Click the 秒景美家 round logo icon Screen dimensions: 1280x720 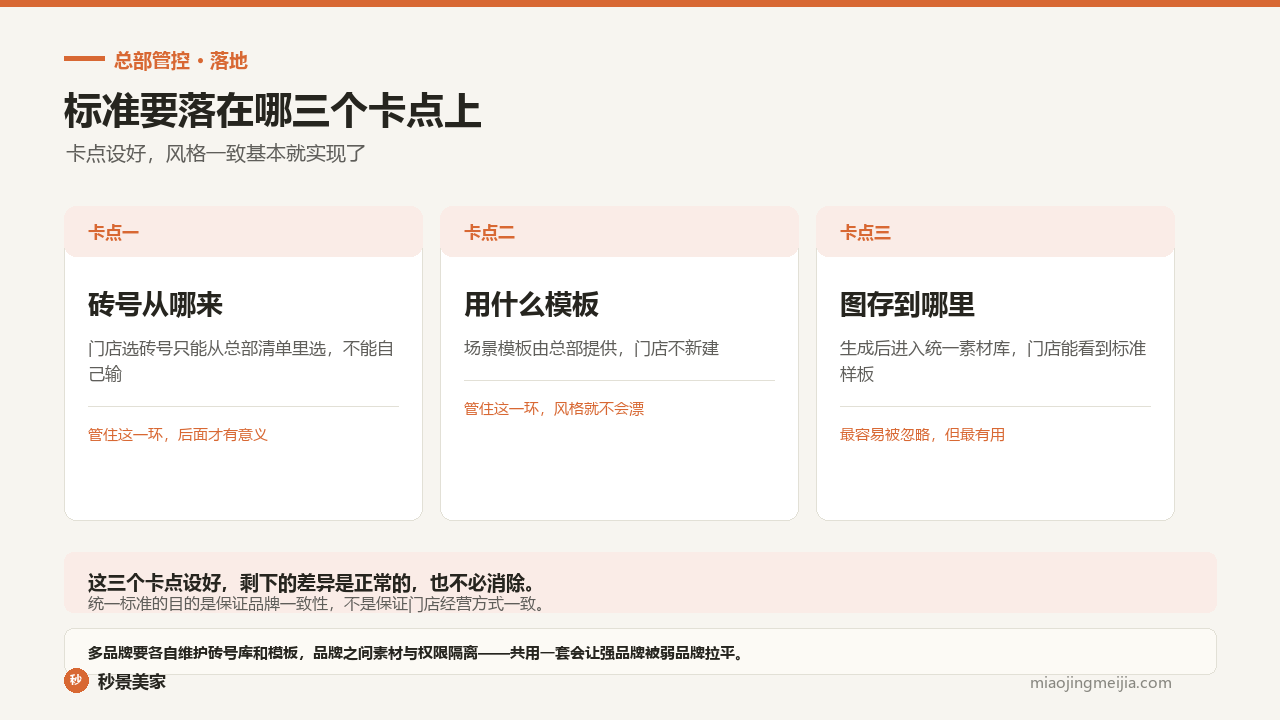click(x=76, y=680)
